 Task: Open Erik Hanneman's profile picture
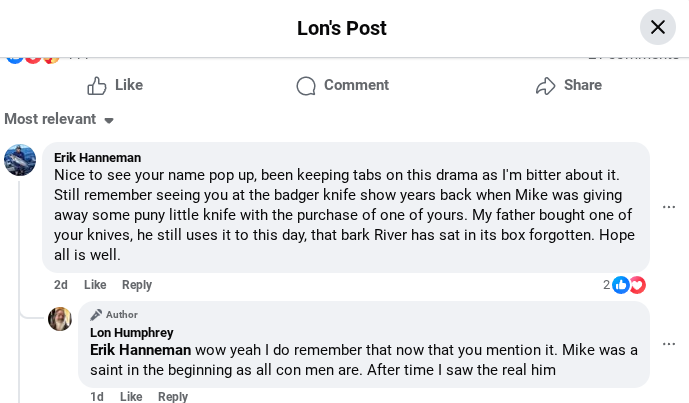[20, 160]
